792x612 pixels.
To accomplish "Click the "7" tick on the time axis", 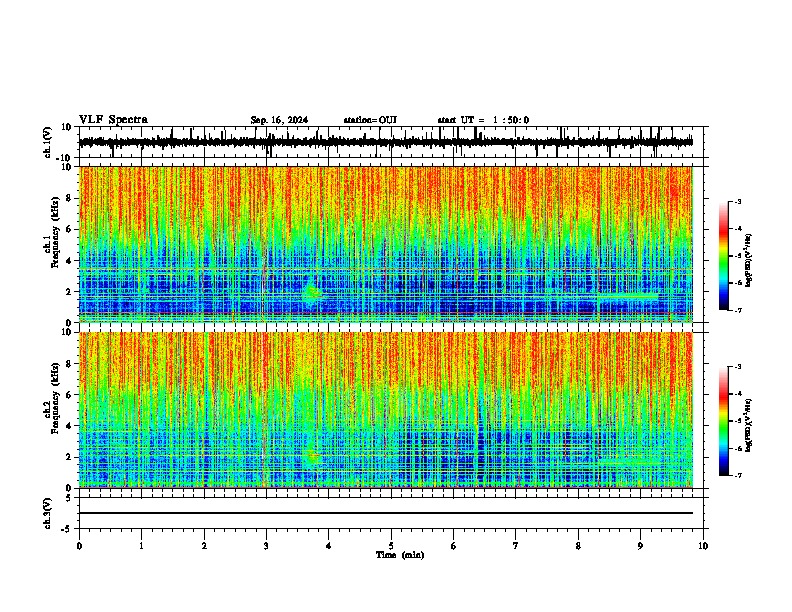I will [516, 546].
